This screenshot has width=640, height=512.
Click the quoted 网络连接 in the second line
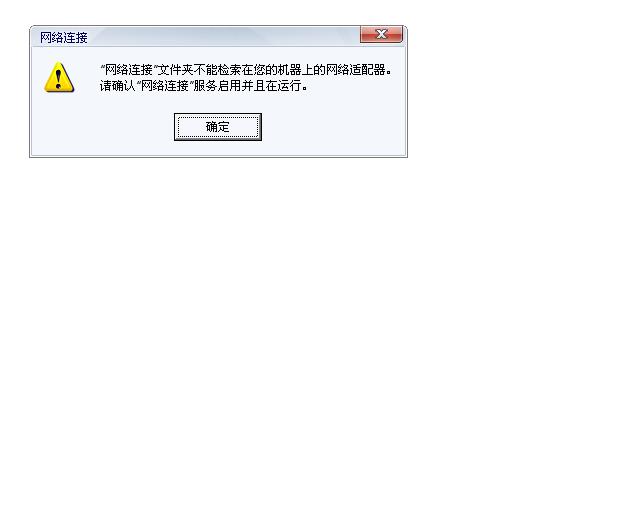coord(164,86)
